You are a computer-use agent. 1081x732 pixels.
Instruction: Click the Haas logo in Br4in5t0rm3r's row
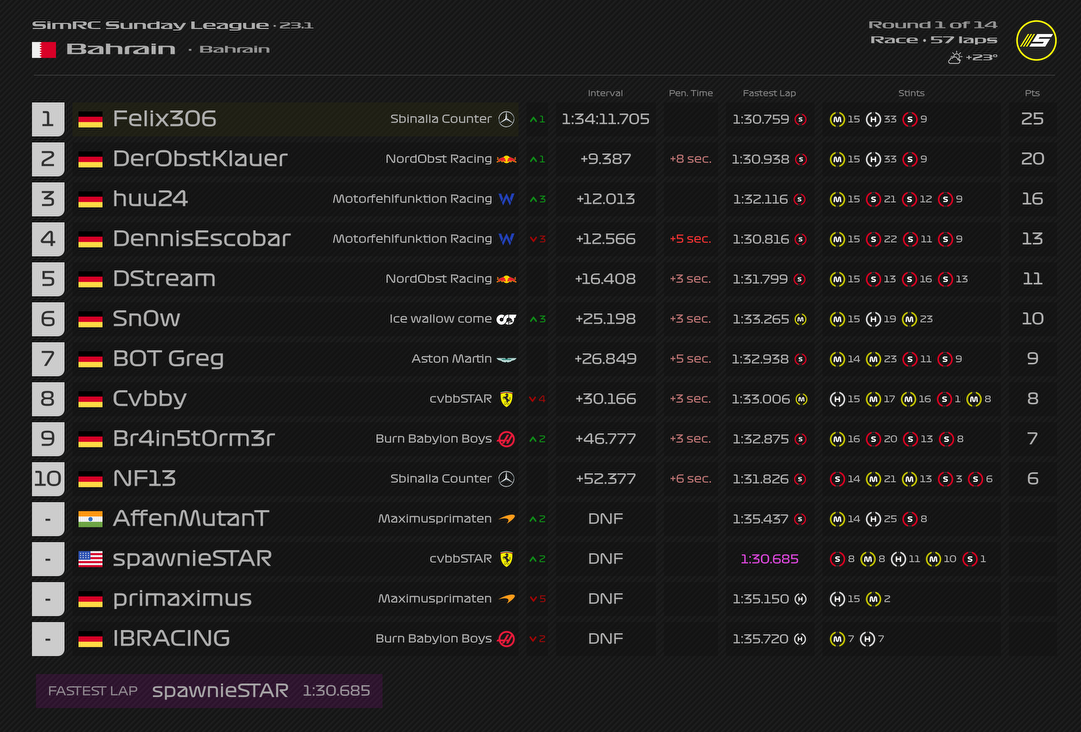click(x=506, y=439)
